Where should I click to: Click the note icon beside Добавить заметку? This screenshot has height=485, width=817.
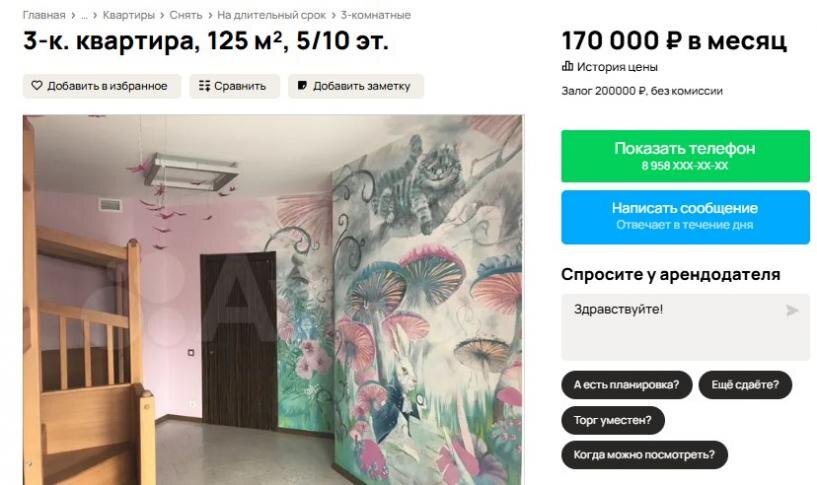click(302, 85)
